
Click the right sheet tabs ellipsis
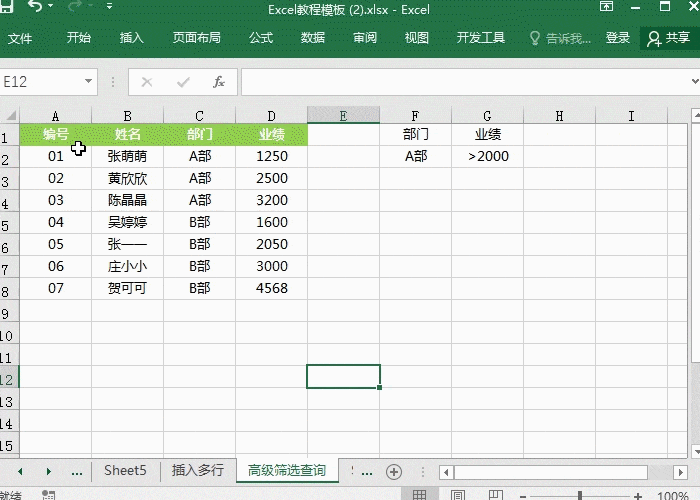pos(367,472)
